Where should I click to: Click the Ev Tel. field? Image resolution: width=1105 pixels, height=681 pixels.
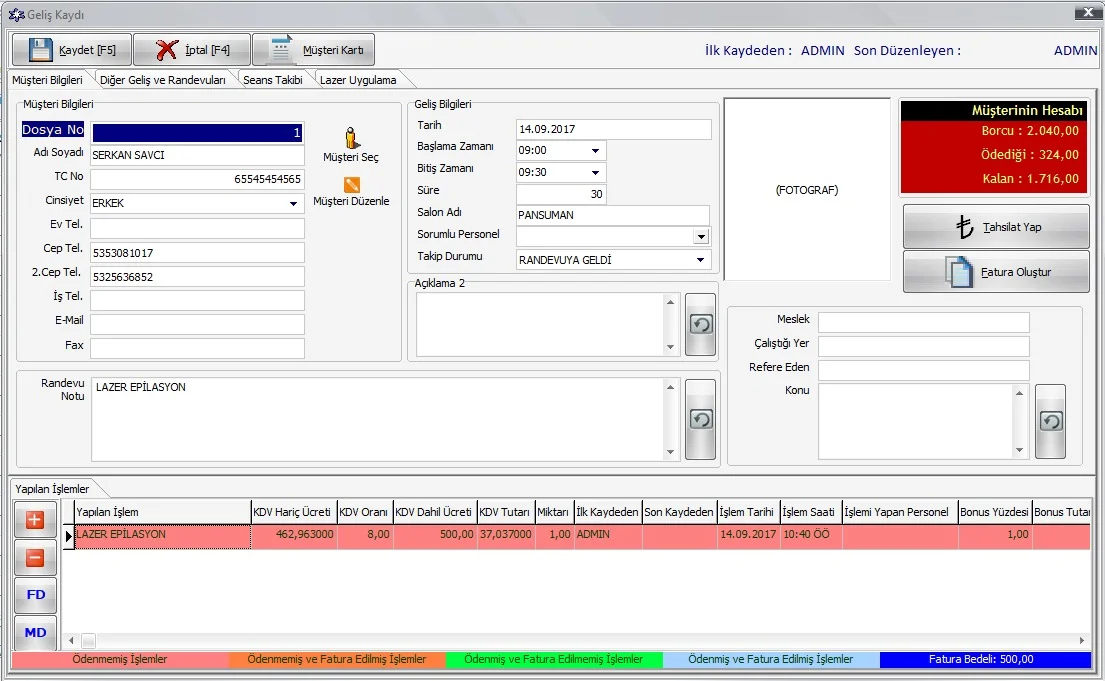pos(197,228)
